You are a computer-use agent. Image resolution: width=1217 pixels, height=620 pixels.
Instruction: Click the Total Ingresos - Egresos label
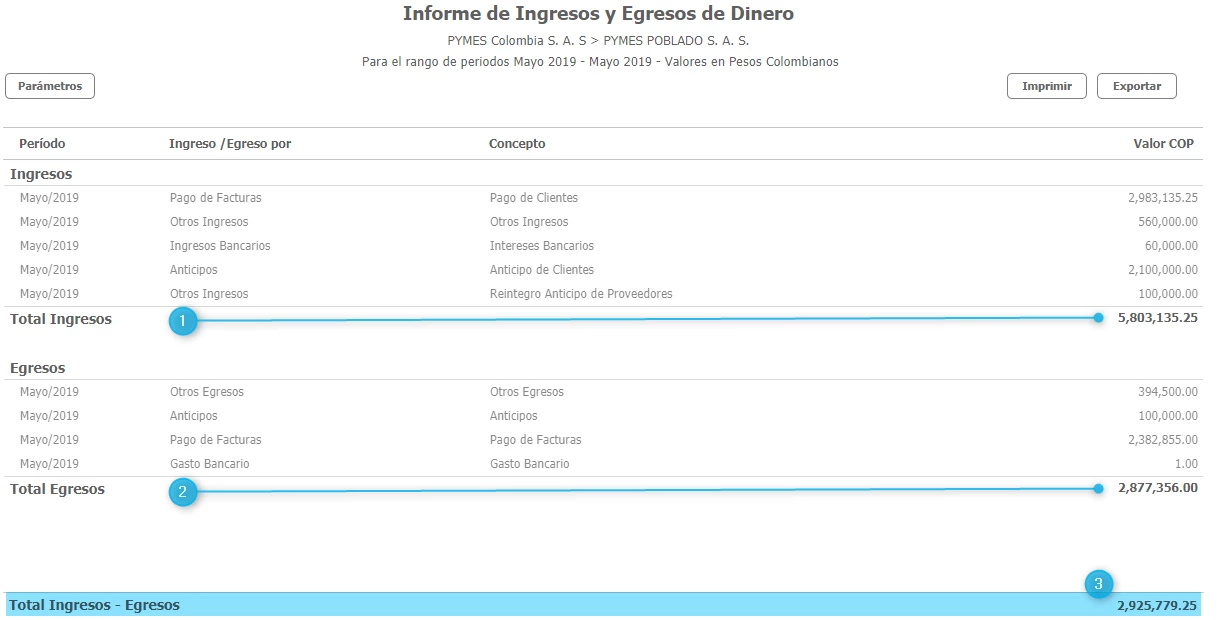click(x=95, y=605)
